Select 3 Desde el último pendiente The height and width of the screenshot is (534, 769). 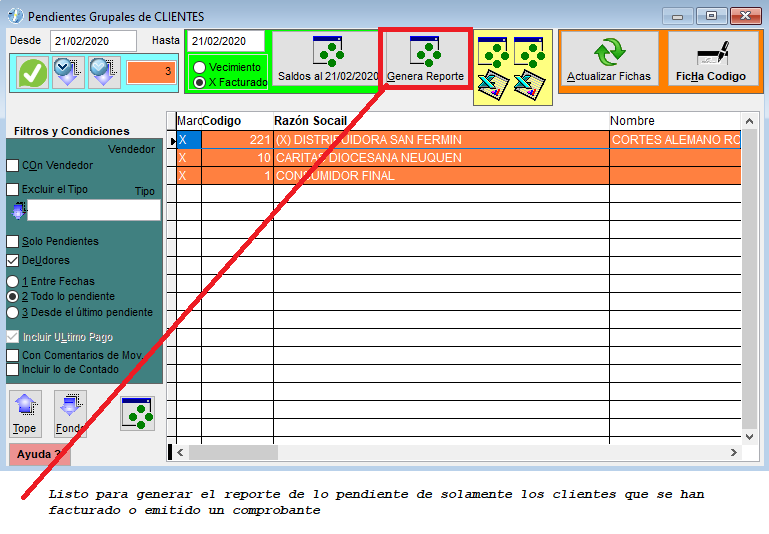(13, 312)
